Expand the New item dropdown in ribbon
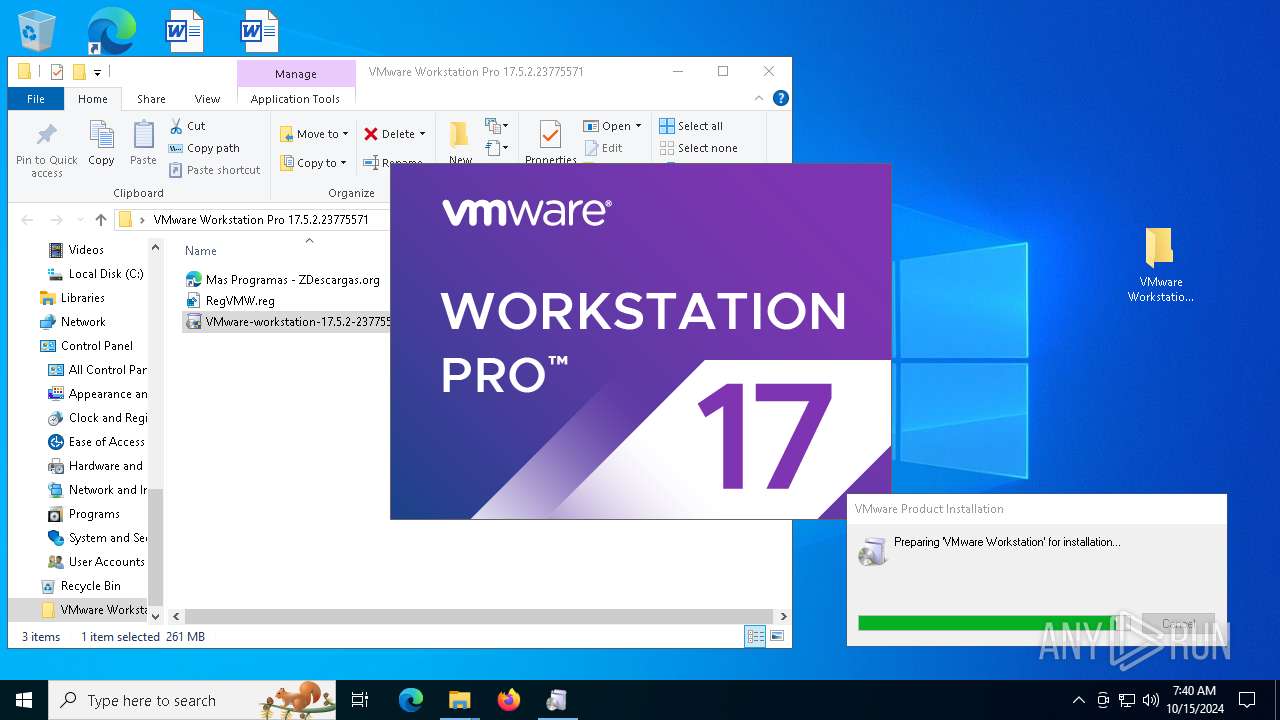The height and width of the screenshot is (720, 1280). point(496,126)
